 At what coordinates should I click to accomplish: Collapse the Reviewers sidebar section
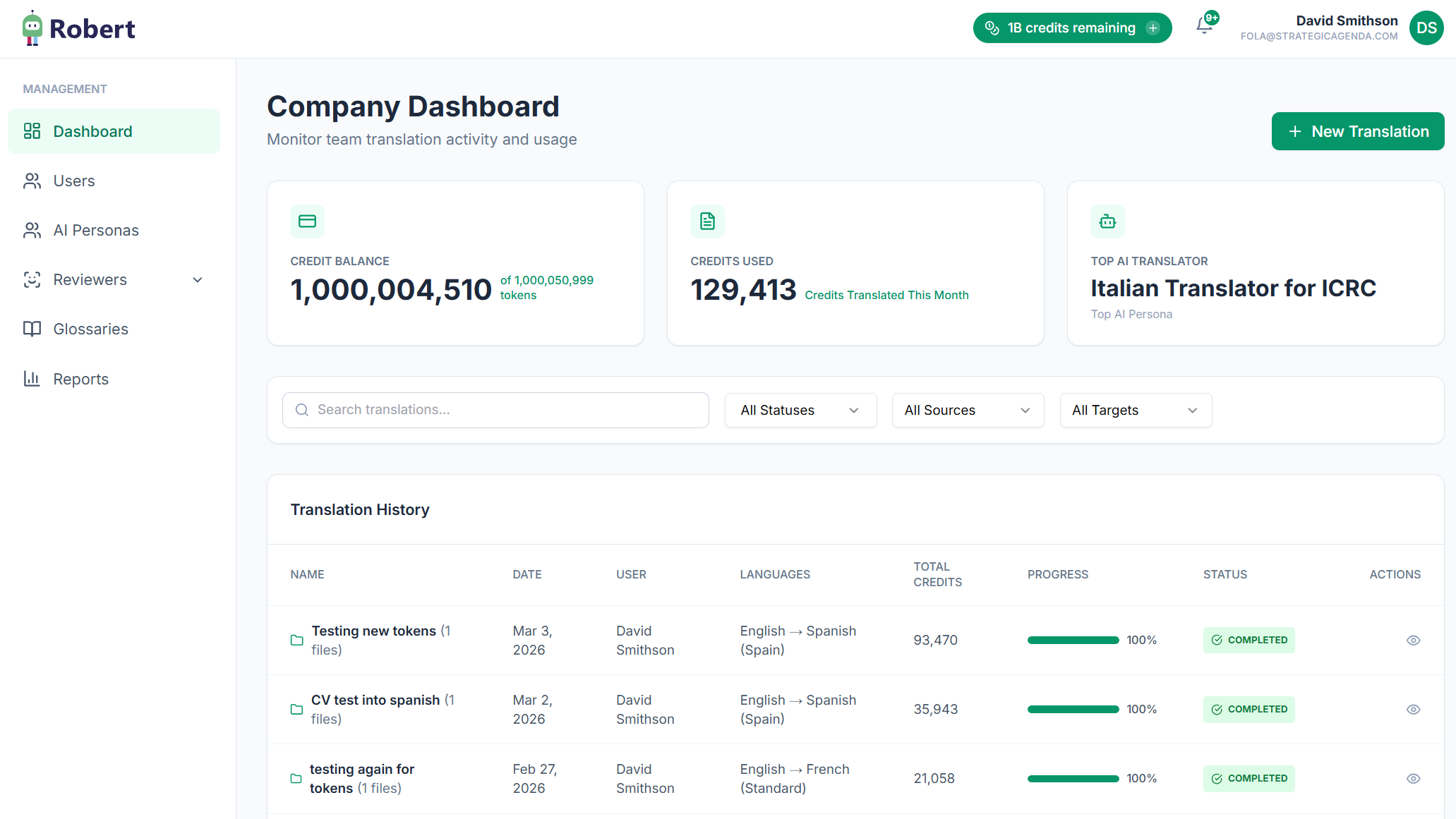[x=198, y=279]
